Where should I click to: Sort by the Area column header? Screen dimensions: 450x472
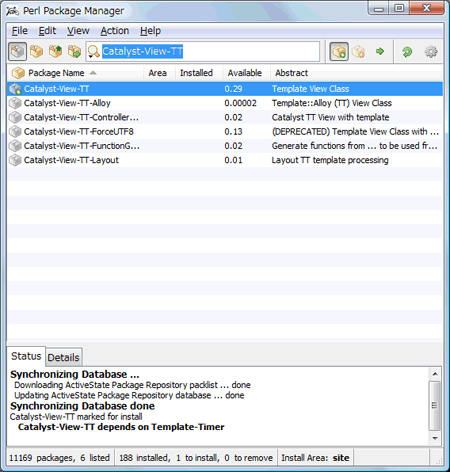pyautogui.click(x=157, y=73)
